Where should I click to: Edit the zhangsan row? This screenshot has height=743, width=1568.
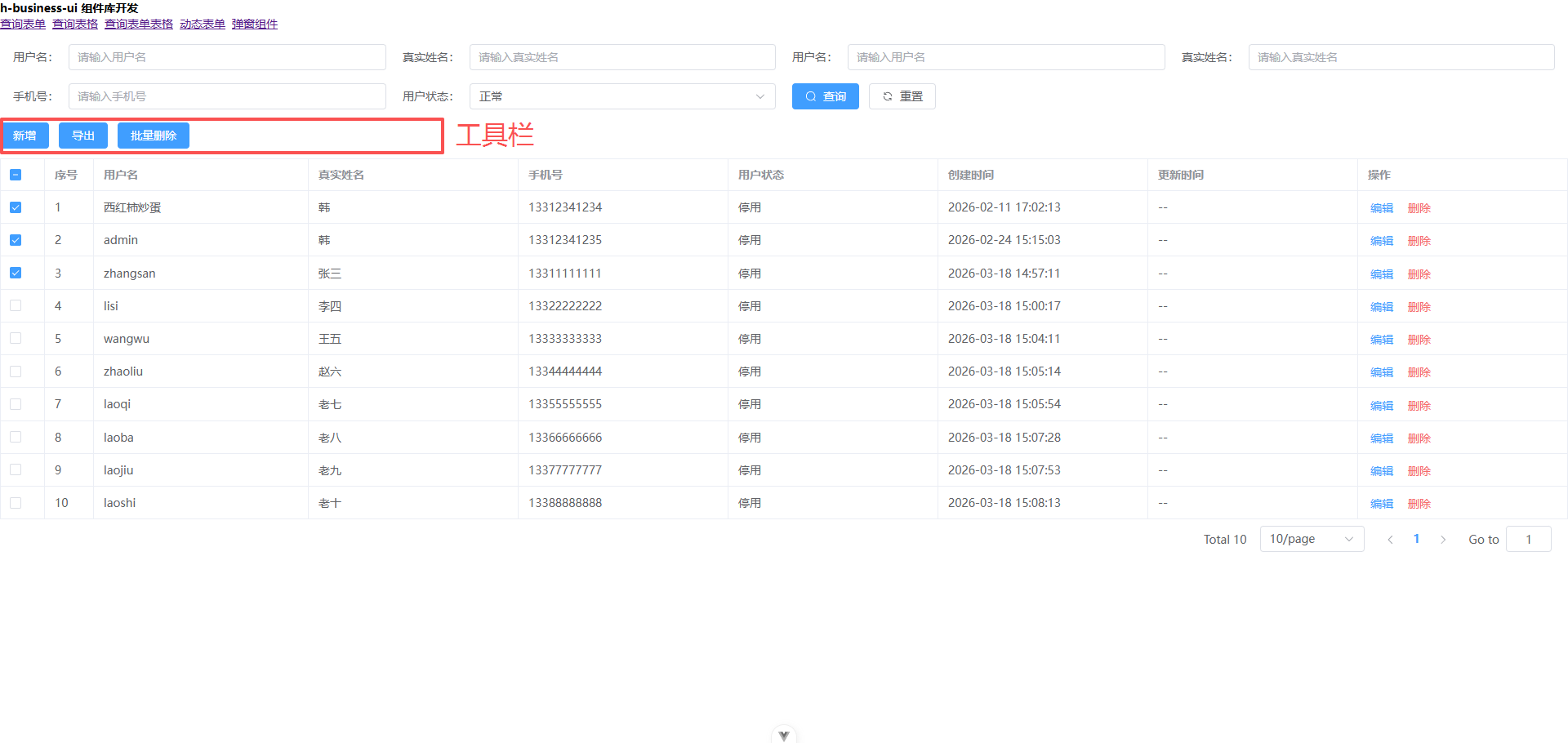[1382, 274]
